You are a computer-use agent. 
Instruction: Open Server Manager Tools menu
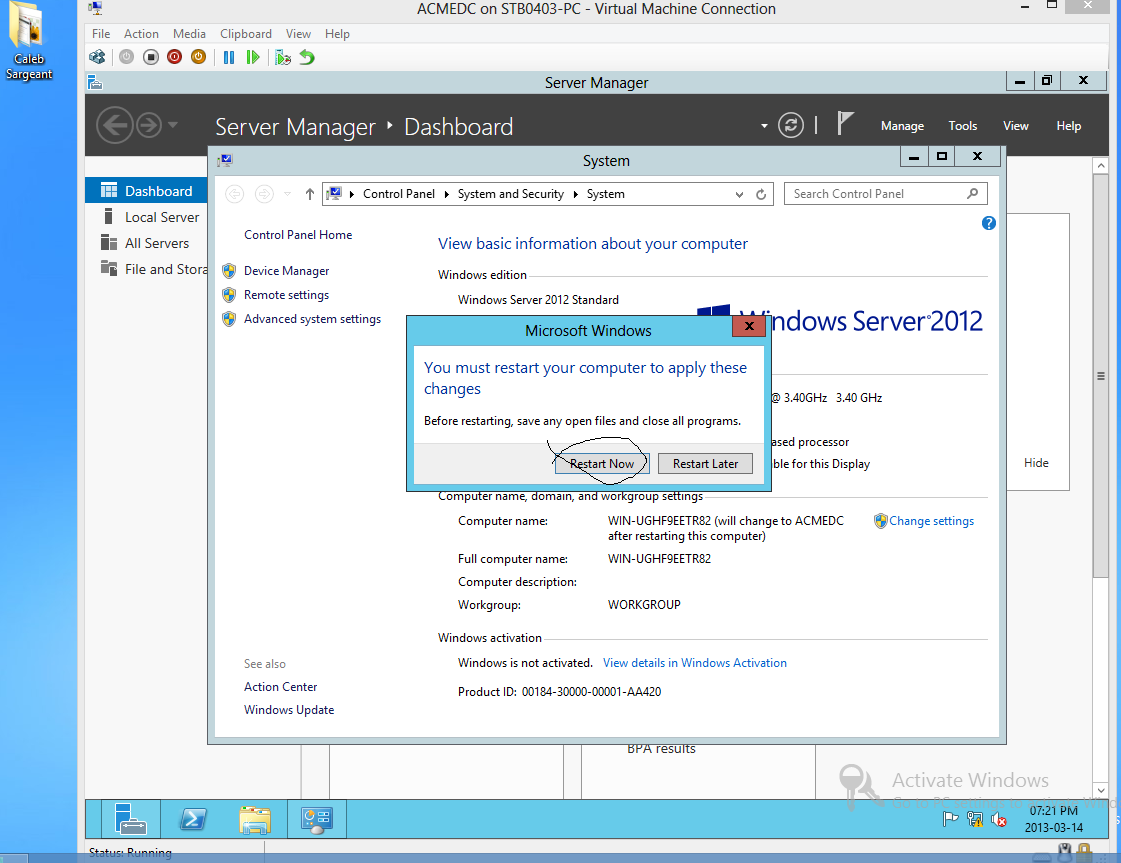[x=963, y=126]
